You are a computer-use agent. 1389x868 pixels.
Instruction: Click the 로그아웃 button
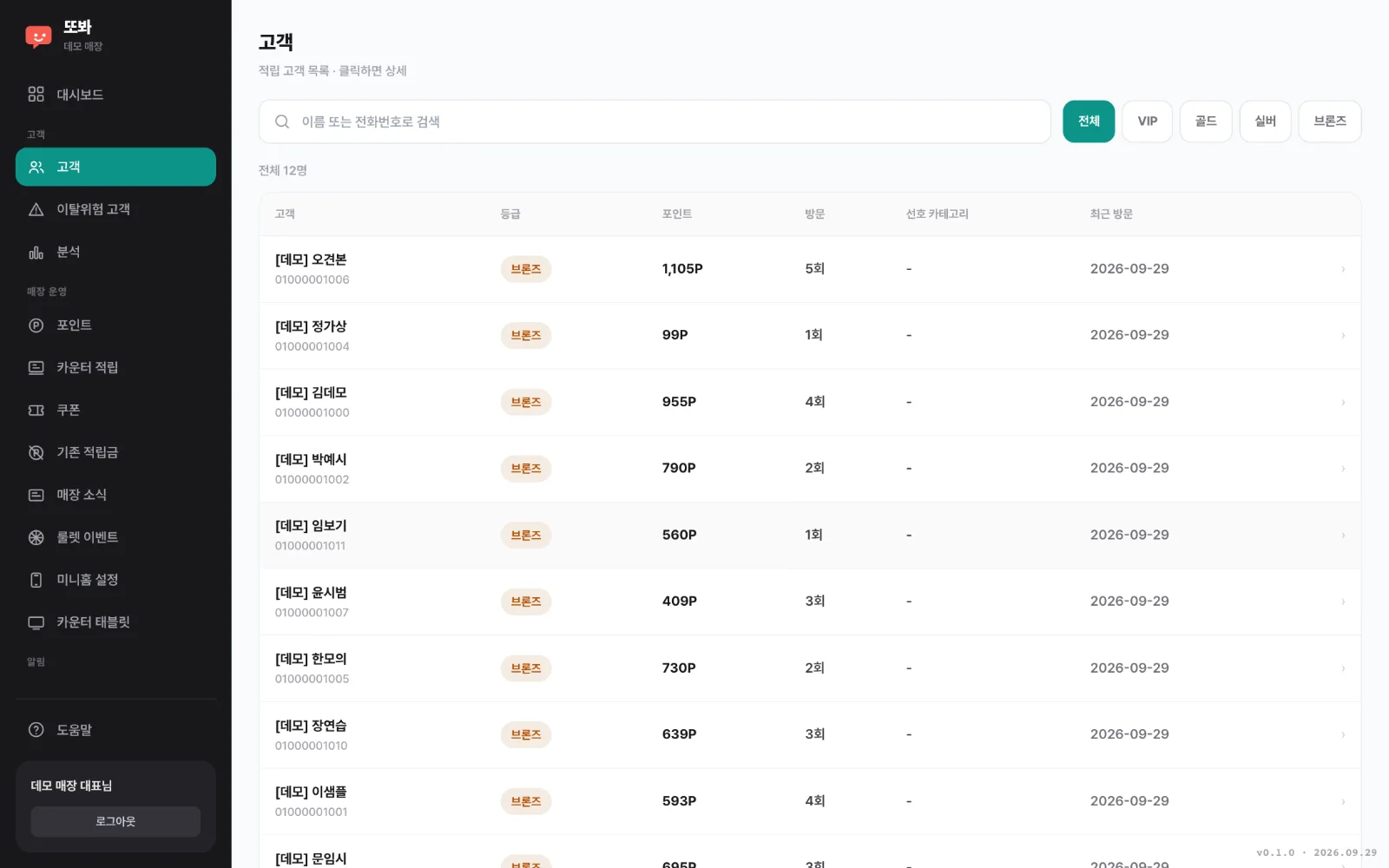click(115, 821)
